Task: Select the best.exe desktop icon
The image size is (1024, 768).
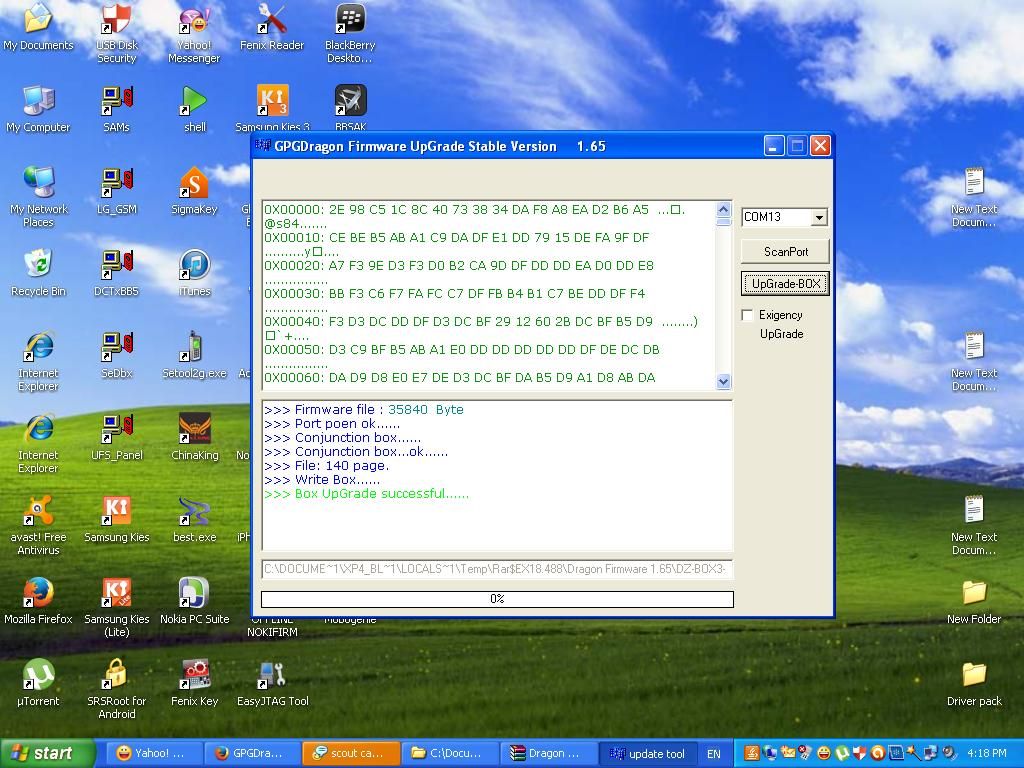Action: click(194, 519)
